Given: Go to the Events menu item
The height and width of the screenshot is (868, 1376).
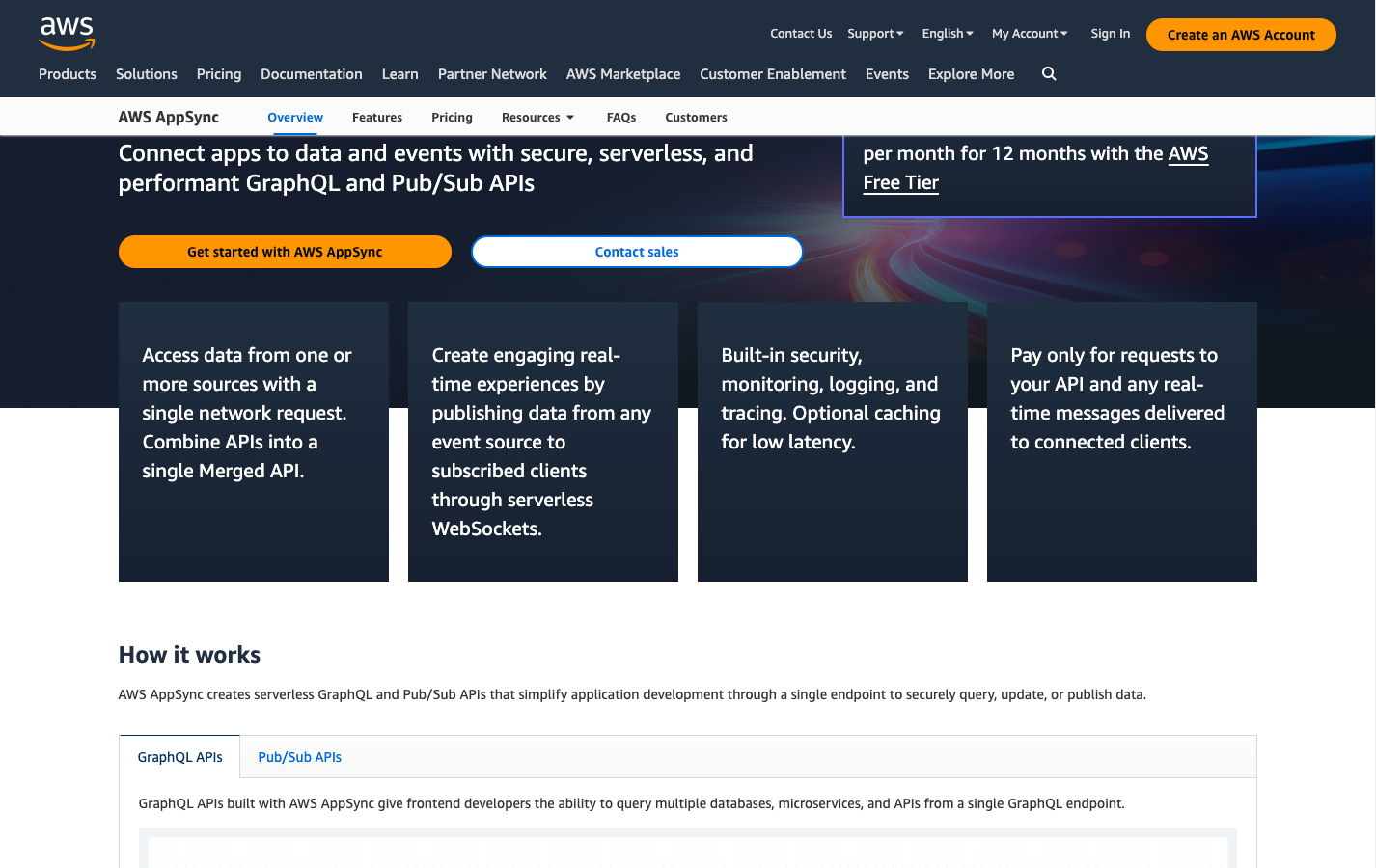Looking at the screenshot, I should [x=887, y=74].
